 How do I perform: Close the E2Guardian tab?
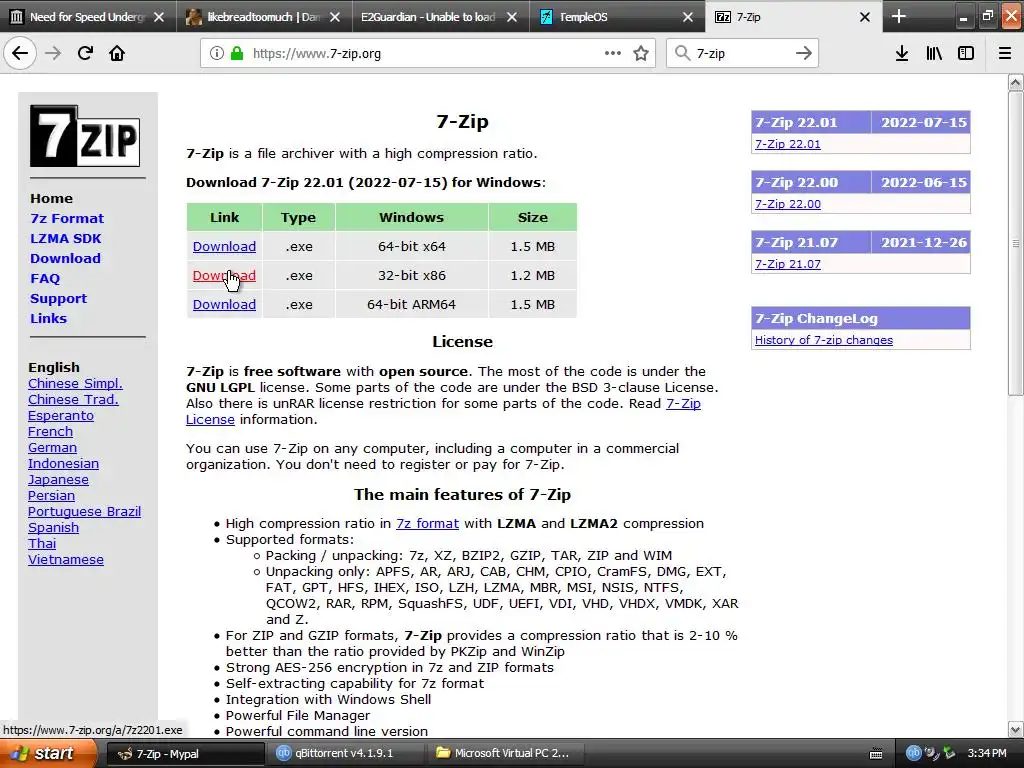512,17
